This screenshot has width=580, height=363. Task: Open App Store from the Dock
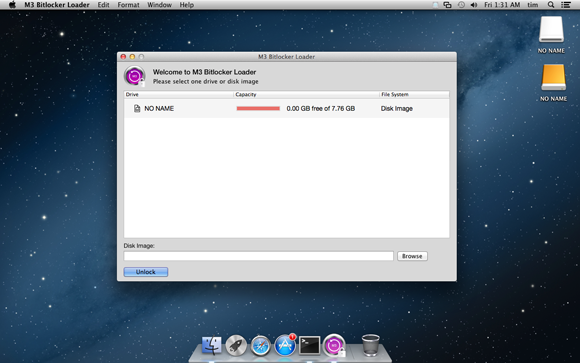(285, 345)
